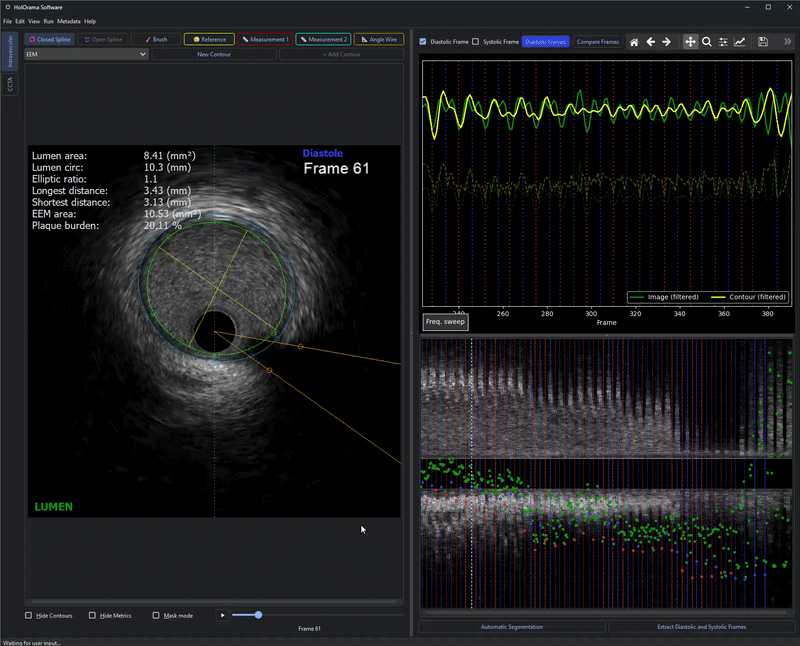This screenshot has height=646, width=800.
Task: Check the Hide Metrics box
Action: click(x=92, y=615)
